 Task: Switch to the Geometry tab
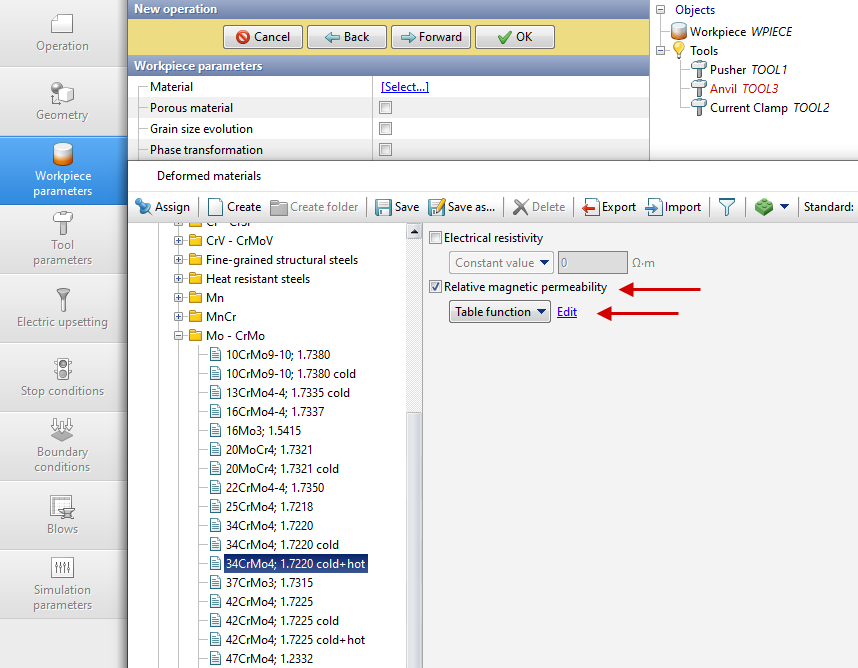tap(62, 101)
